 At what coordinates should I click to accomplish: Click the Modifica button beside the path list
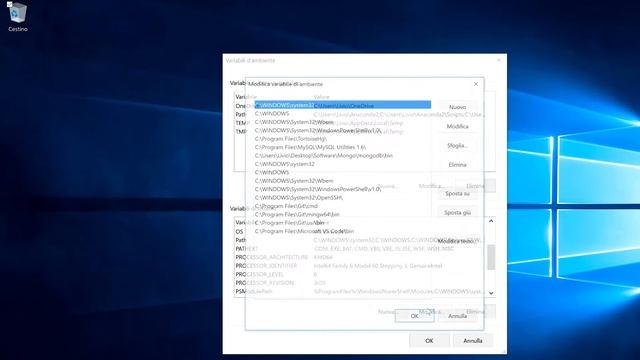click(457, 127)
